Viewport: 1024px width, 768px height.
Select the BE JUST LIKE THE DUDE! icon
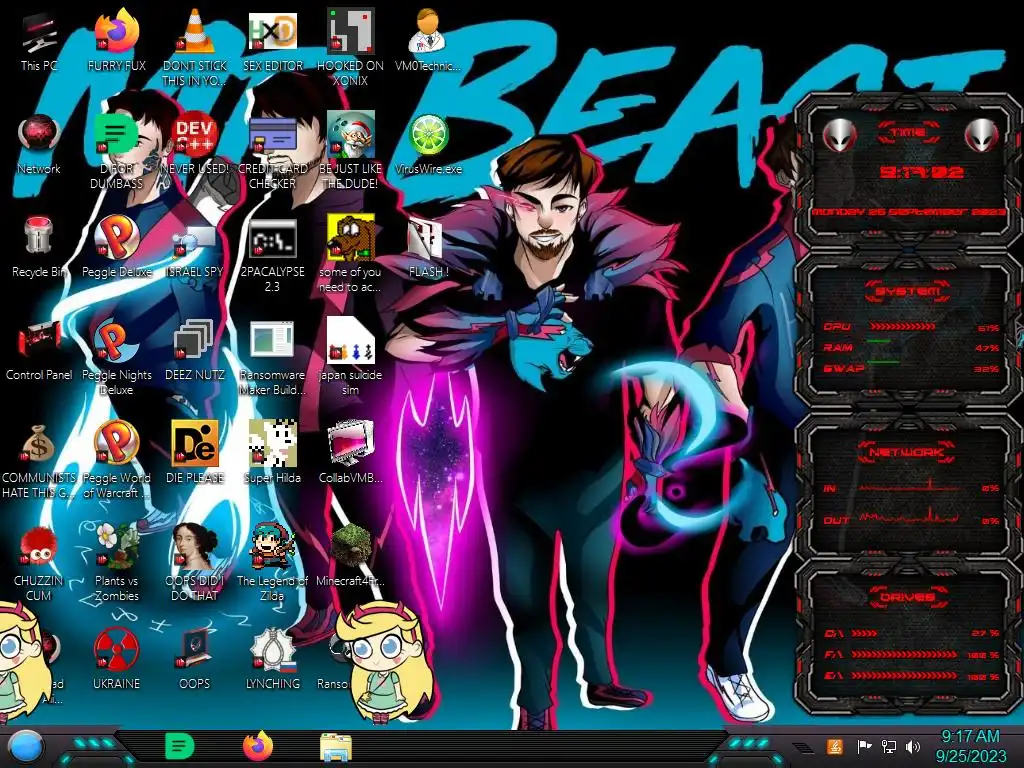point(350,152)
